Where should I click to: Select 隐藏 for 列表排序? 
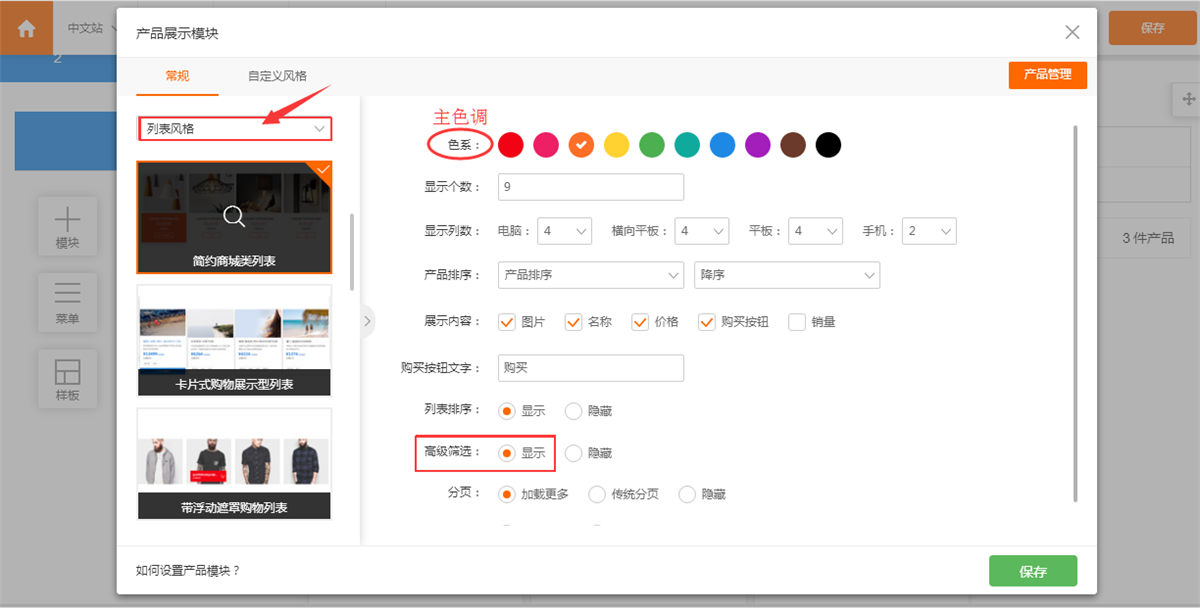(x=573, y=411)
